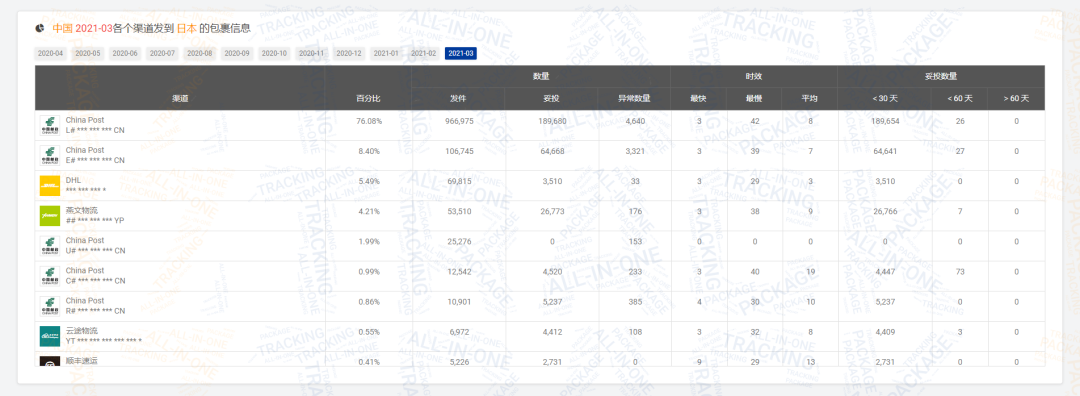Click the 发件 column header
This screenshot has height=396, width=1080.
click(458, 98)
